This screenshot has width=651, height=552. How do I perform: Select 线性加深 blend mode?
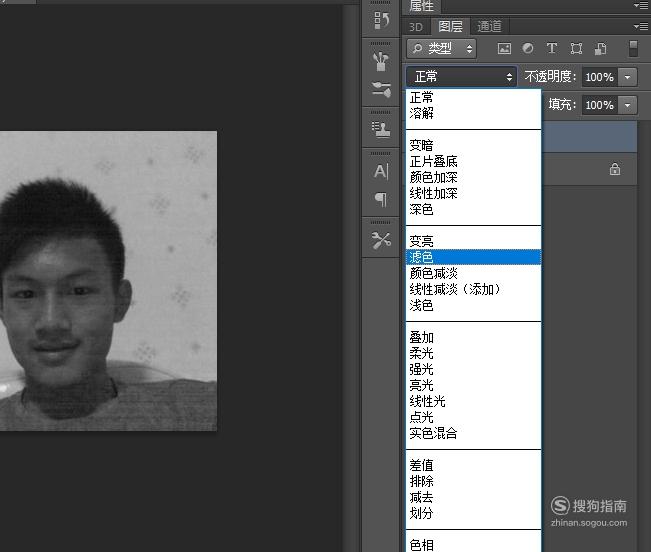tap(473, 193)
